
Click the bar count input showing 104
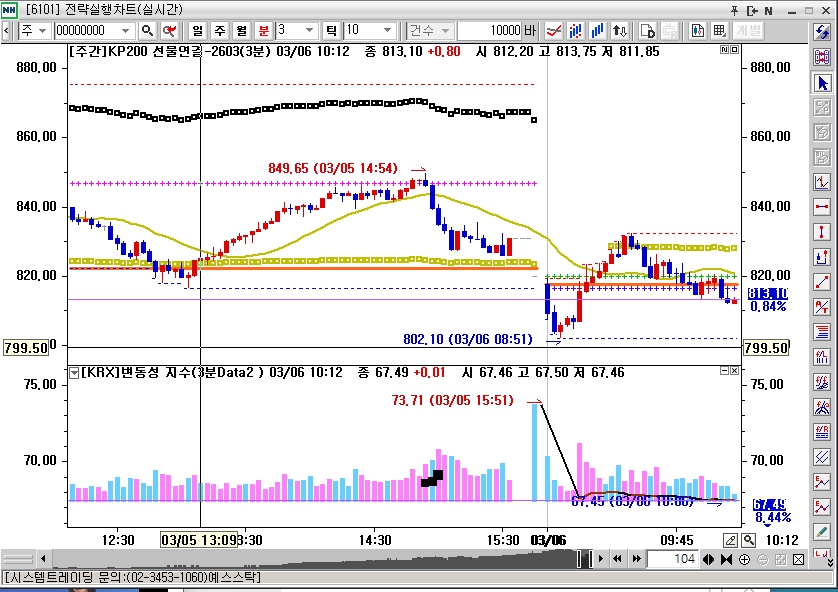pyautogui.click(x=672, y=559)
